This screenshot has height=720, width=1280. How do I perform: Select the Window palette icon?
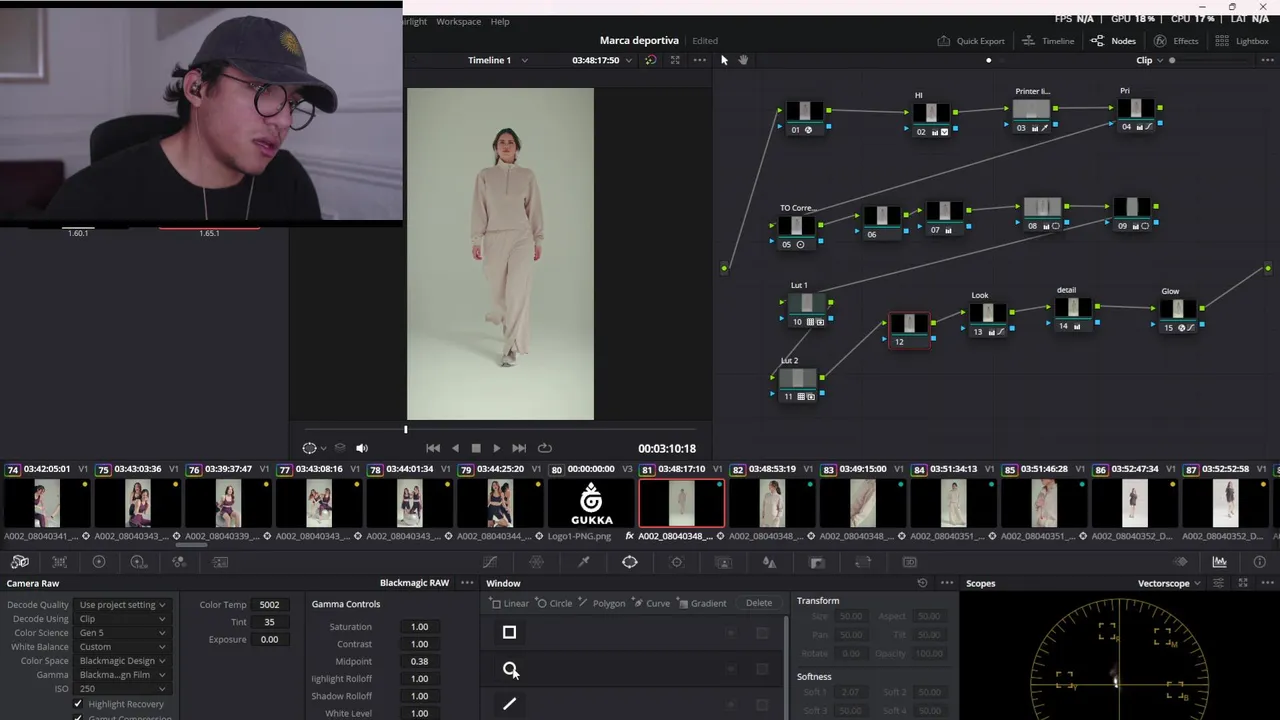pyautogui.click(x=630, y=562)
